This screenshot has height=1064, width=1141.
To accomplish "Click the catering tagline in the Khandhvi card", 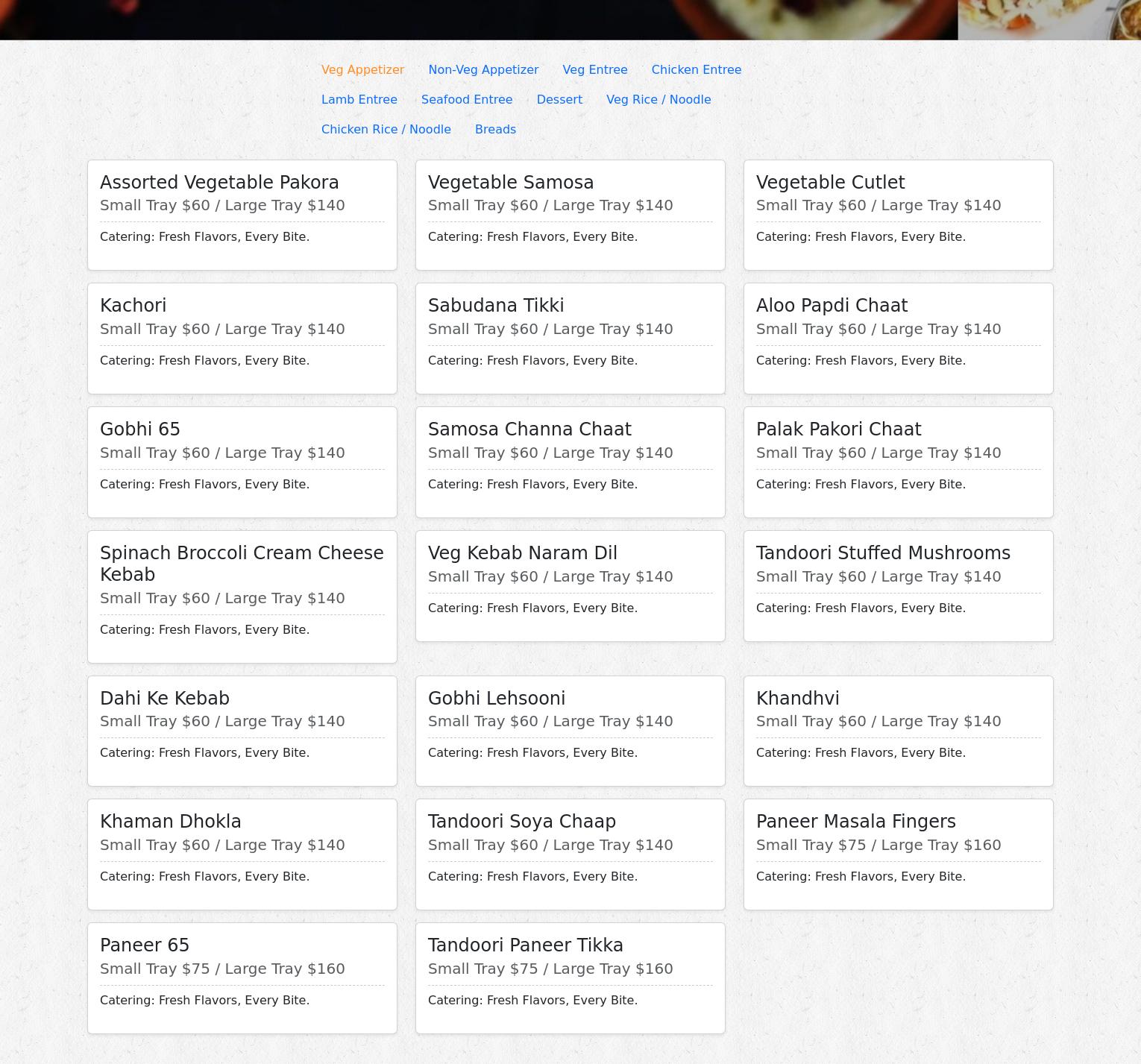I will [861, 752].
